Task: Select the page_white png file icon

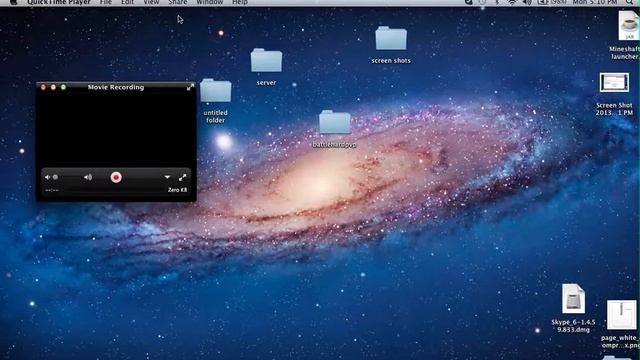Action: (x=621, y=315)
